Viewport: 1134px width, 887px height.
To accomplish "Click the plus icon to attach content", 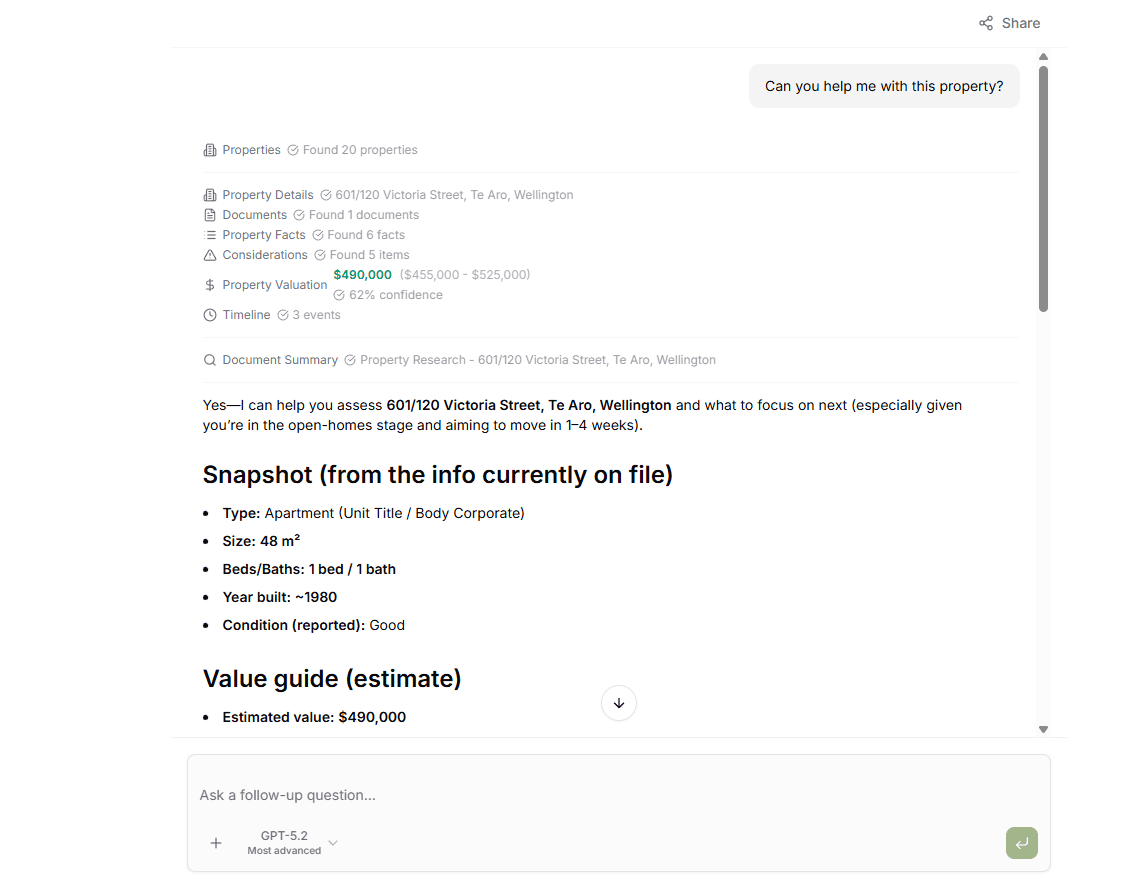I will [x=216, y=843].
